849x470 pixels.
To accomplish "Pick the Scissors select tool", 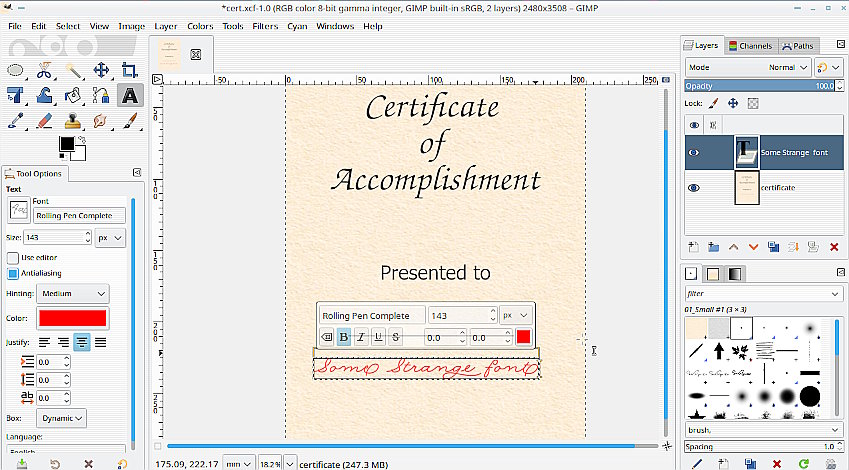I will click(44, 70).
